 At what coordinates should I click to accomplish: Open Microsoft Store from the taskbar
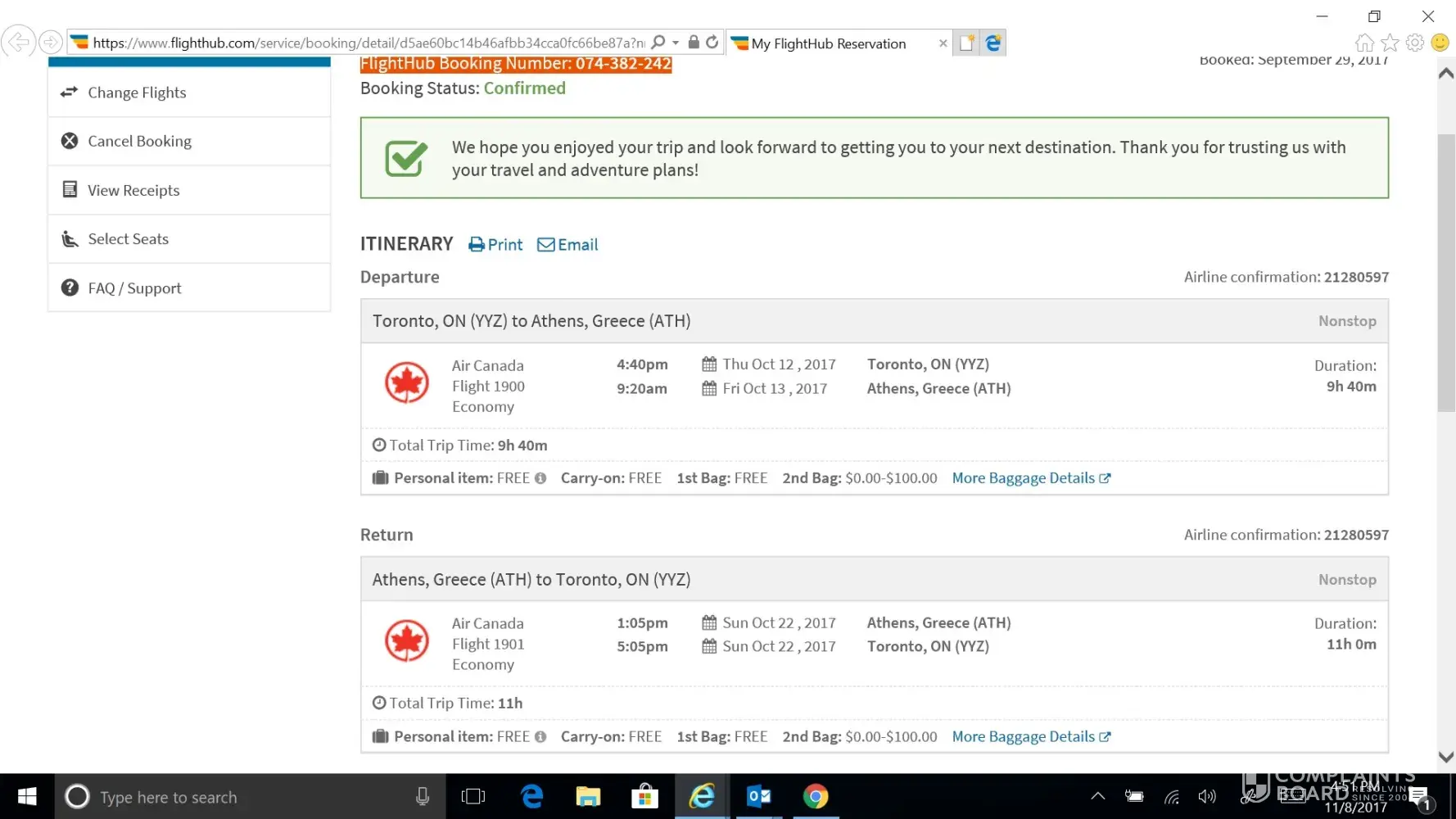(644, 797)
